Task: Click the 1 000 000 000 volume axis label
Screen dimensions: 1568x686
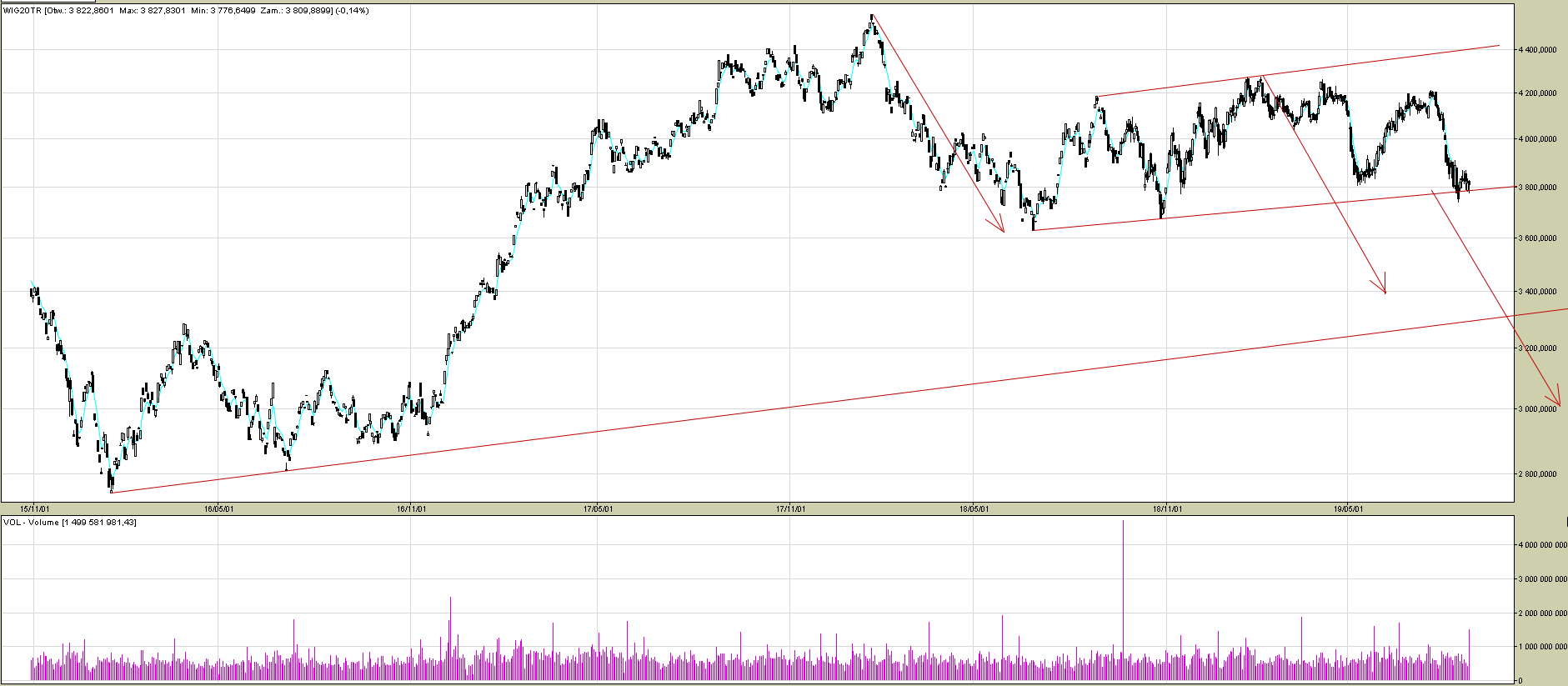Action: (x=1542, y=647)
